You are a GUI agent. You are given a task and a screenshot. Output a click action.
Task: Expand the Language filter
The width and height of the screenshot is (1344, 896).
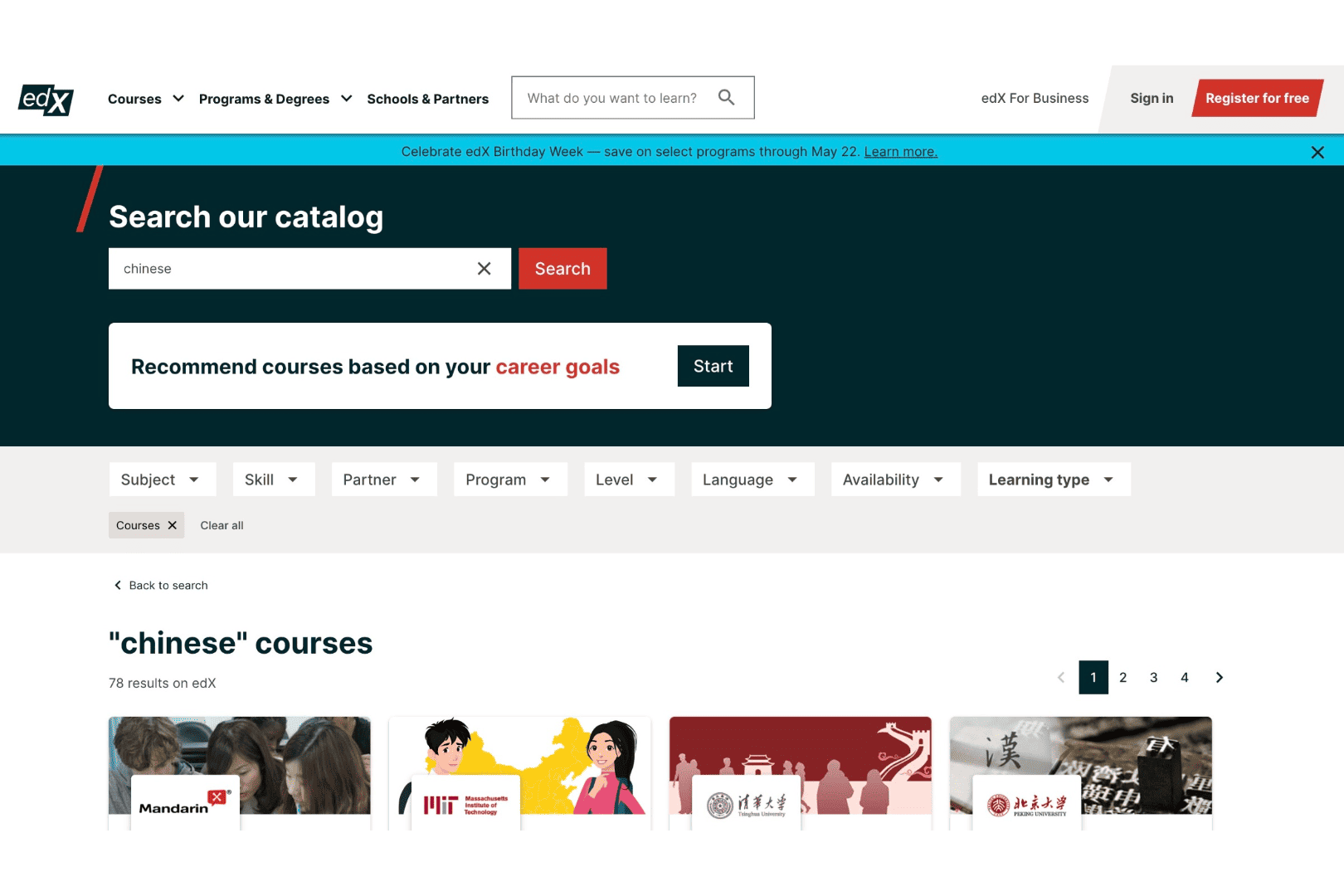click(752, 480)
